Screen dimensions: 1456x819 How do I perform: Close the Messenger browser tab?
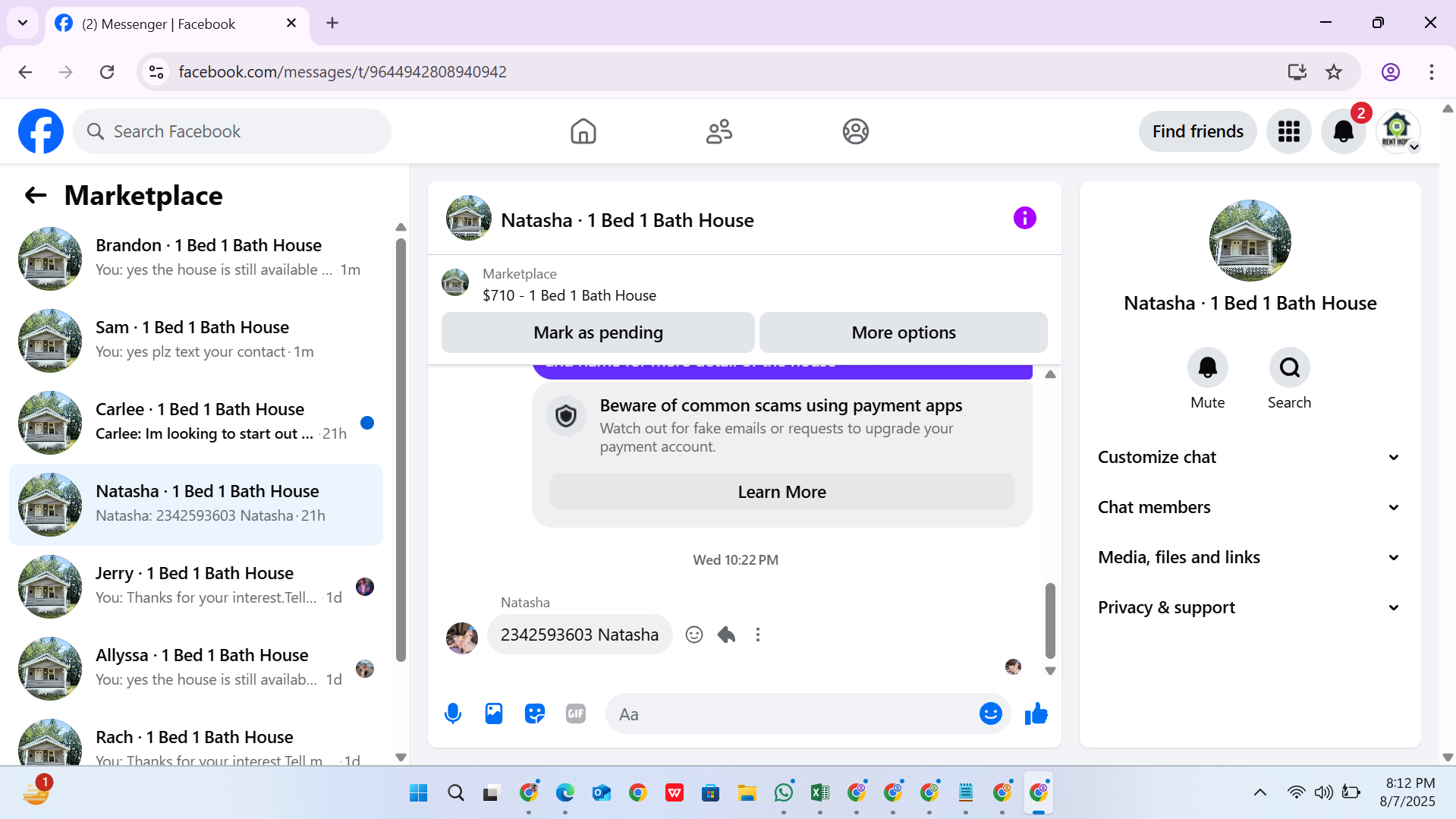(x=291, y=24)
